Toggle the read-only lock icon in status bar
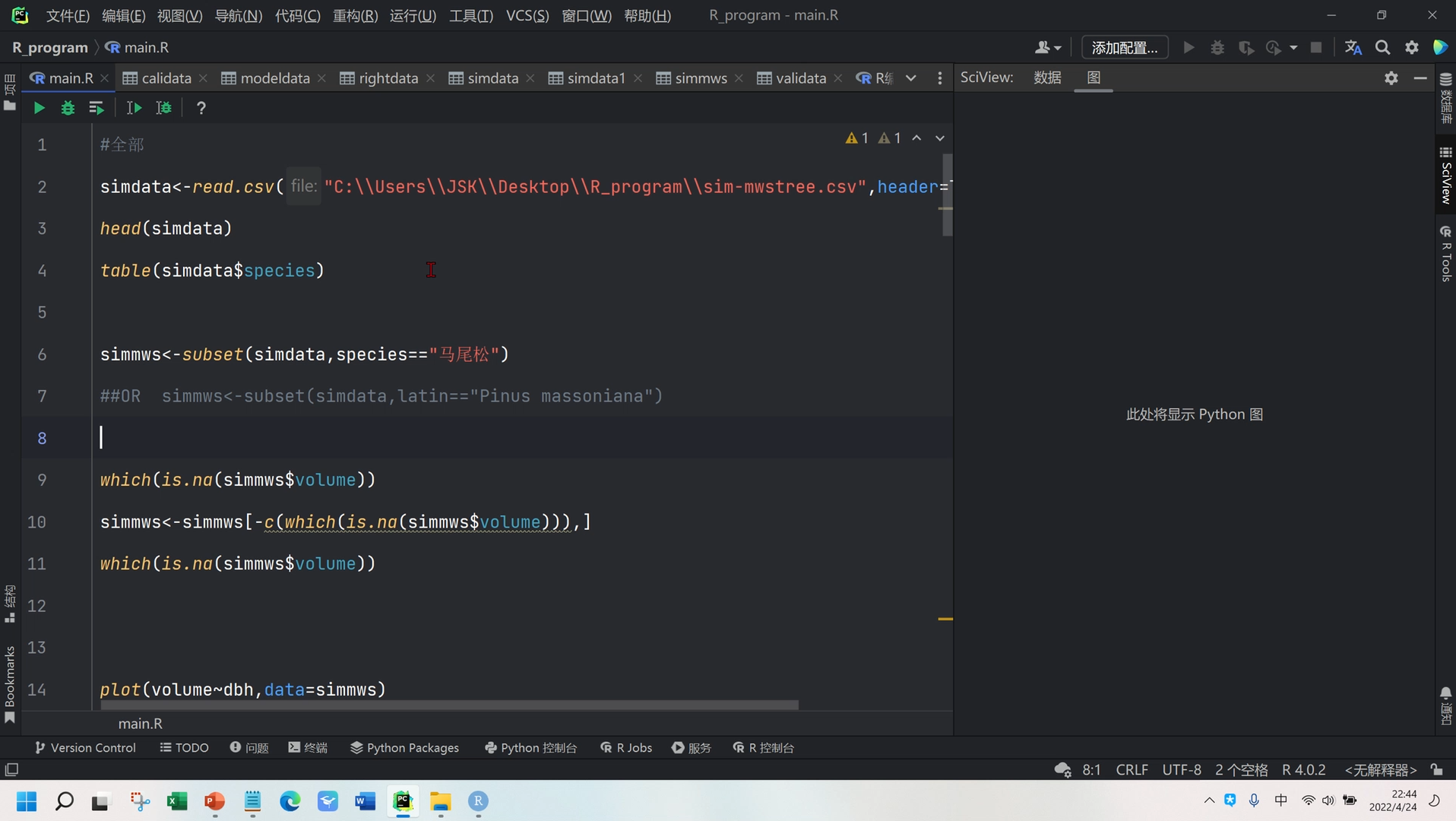1456x821 pixels. click(1436, 769)
